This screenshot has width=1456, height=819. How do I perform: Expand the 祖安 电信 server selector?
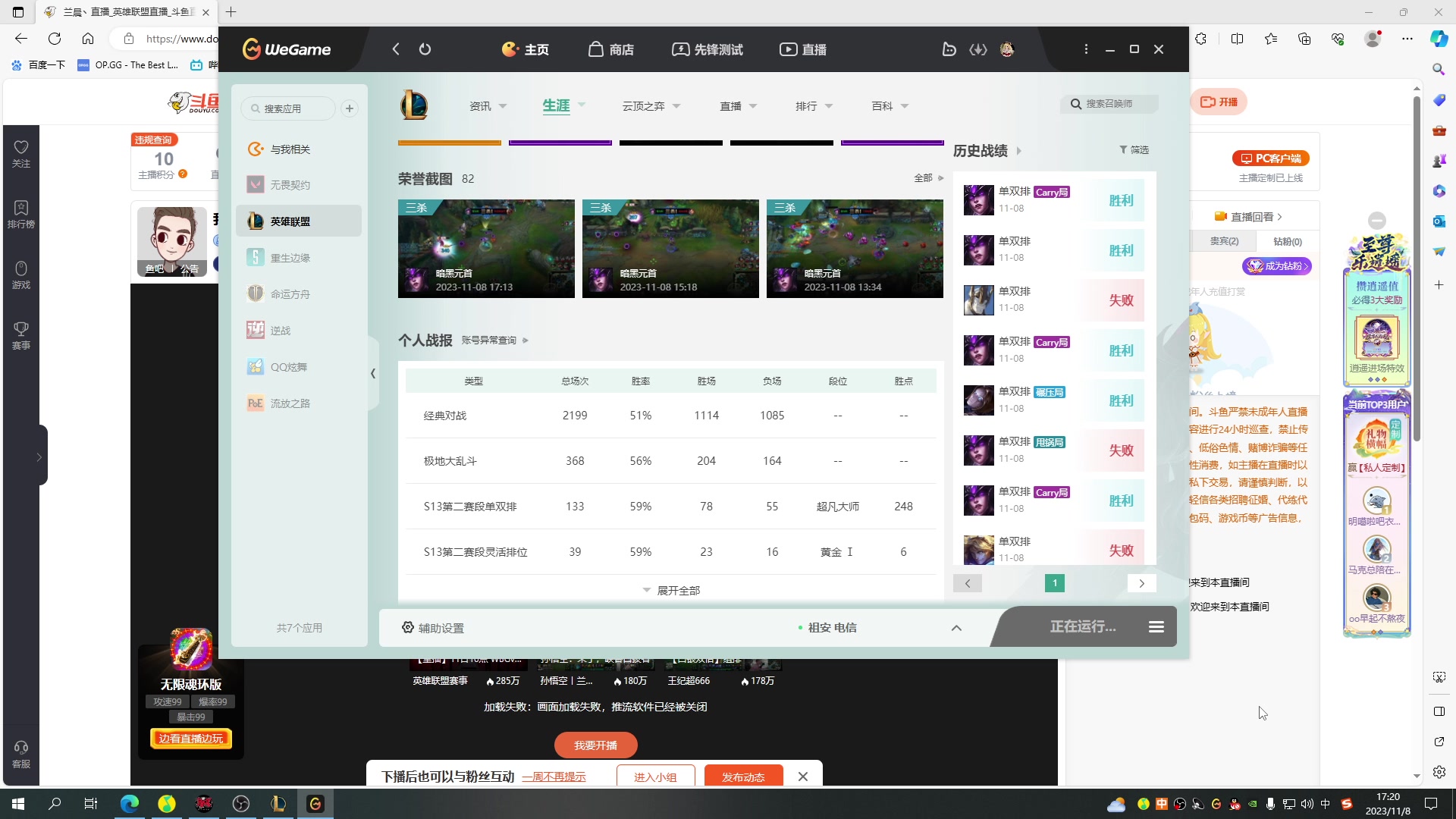pyautogui.click(x=956, y=628)
